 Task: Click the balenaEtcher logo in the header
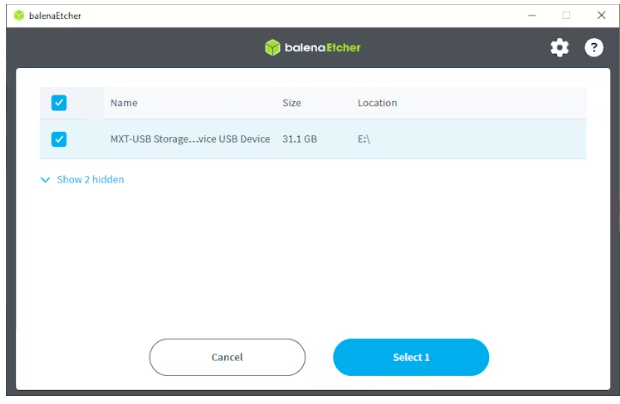pyautogui.click(x=313, y=47)
